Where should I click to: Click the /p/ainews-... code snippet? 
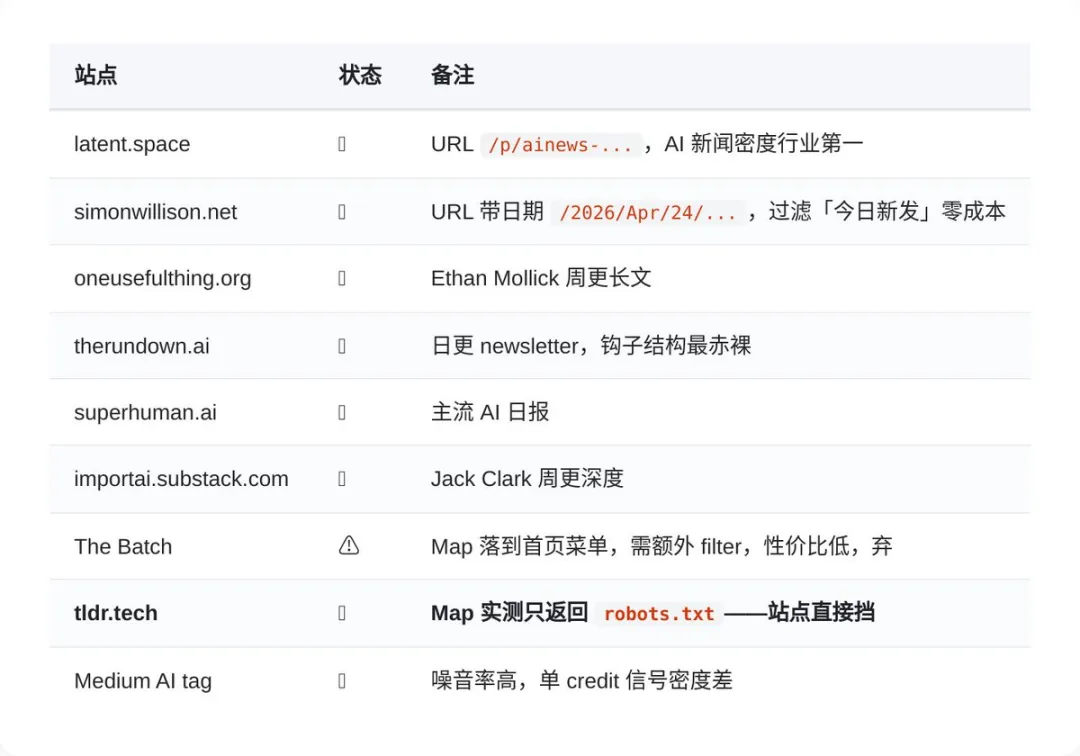click(x=560, y=145)
